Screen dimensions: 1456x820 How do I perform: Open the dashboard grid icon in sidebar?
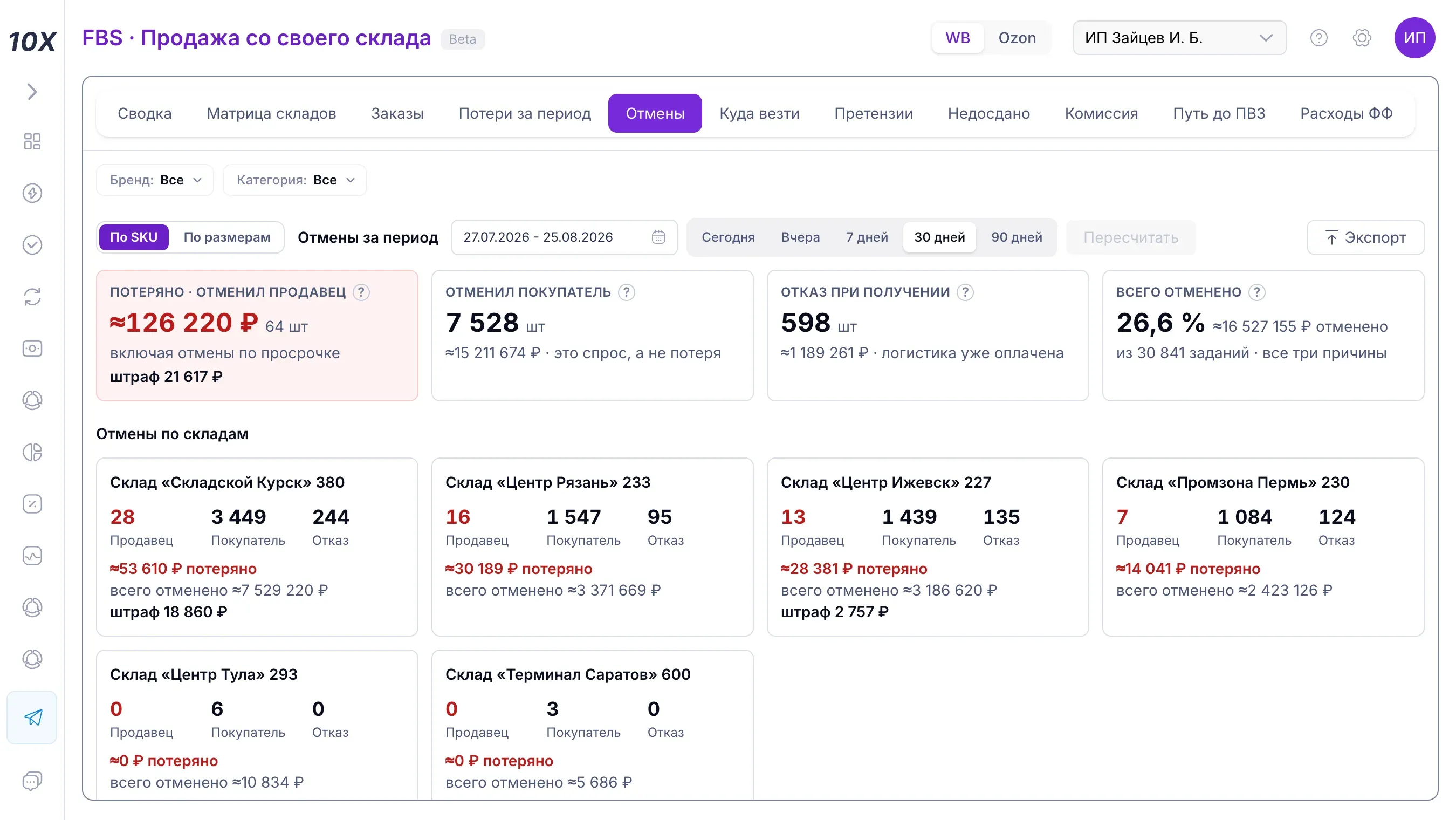[32, 141]
